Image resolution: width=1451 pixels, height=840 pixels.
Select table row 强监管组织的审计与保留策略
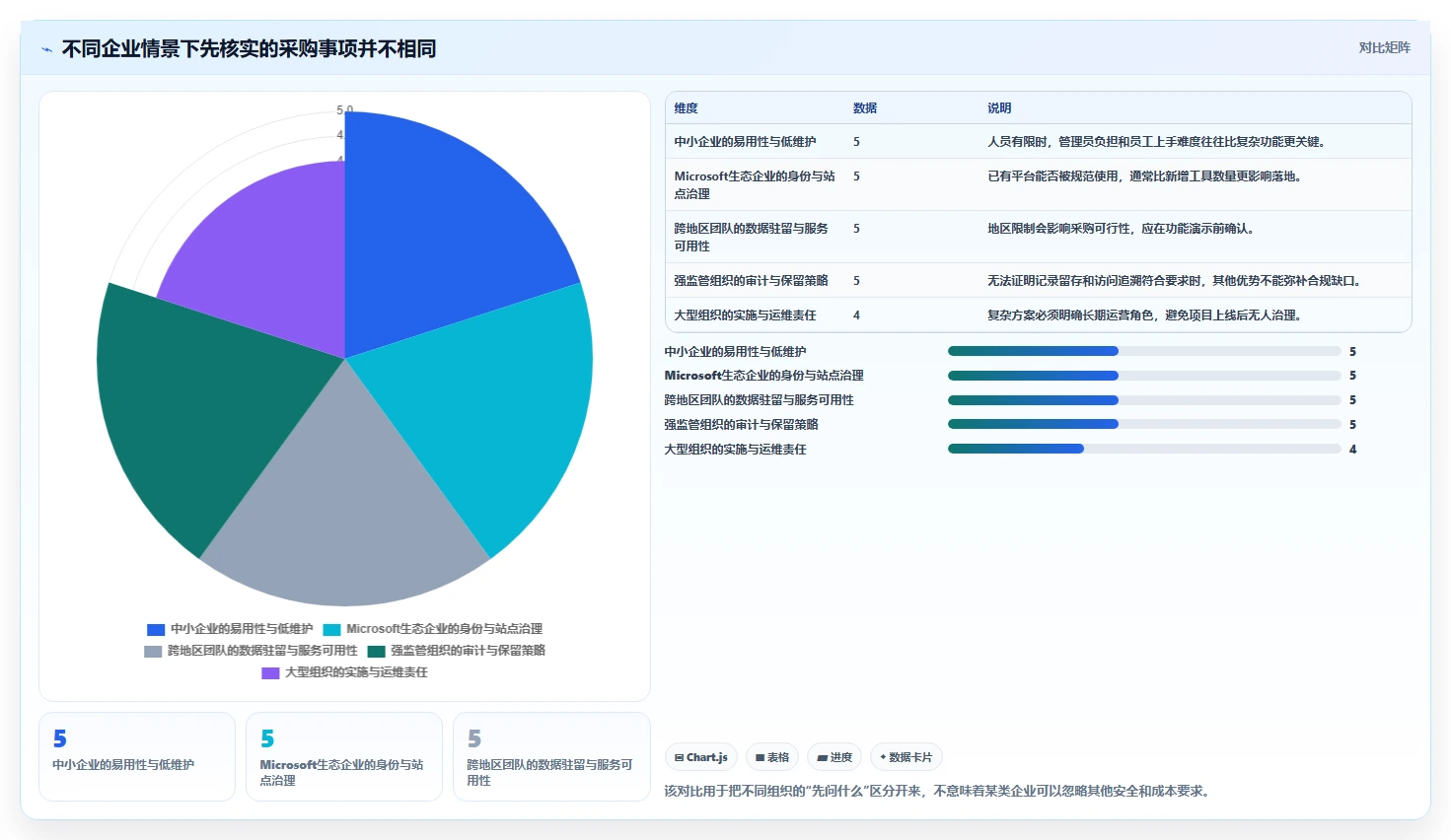coord(1039,281)
